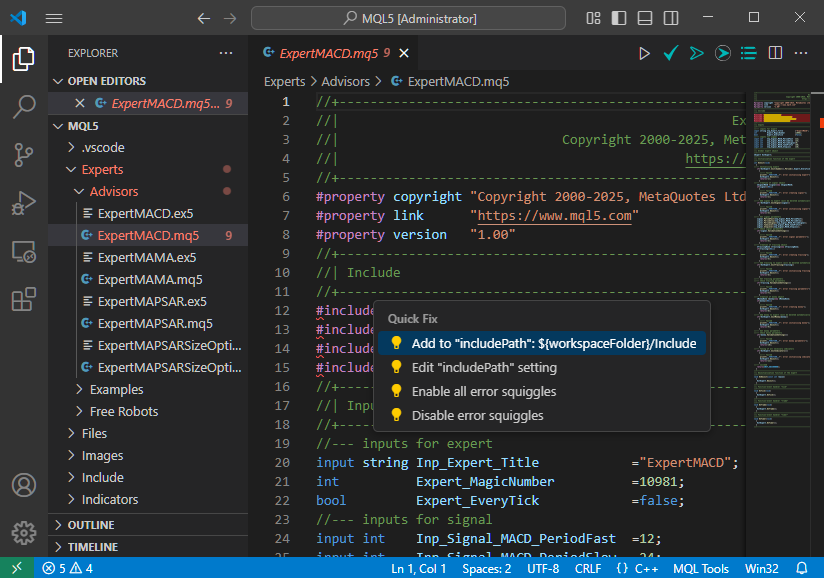Image resolution: width=824 pixels, height=578 pixels.
Task: Toggle secondary side bar visibility
Action: point(671,18)
